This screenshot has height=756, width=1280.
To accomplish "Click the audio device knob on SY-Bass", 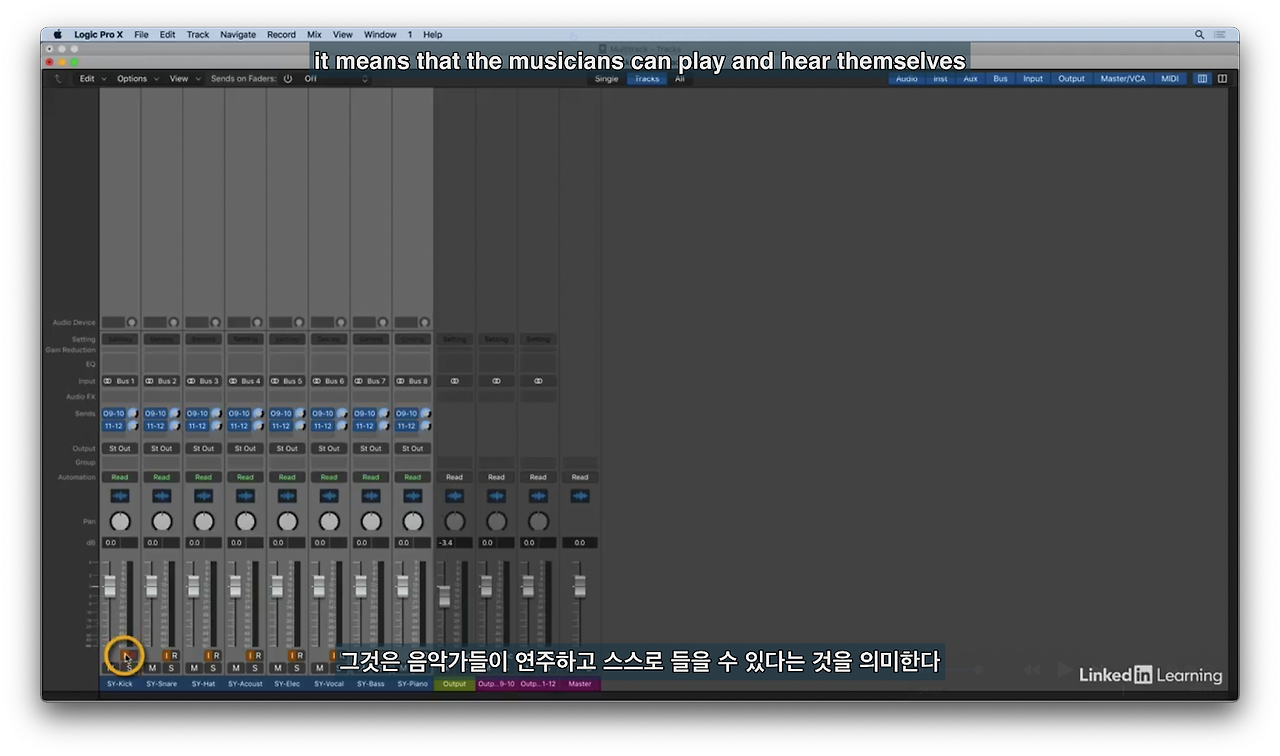I will tap(382, 323).
